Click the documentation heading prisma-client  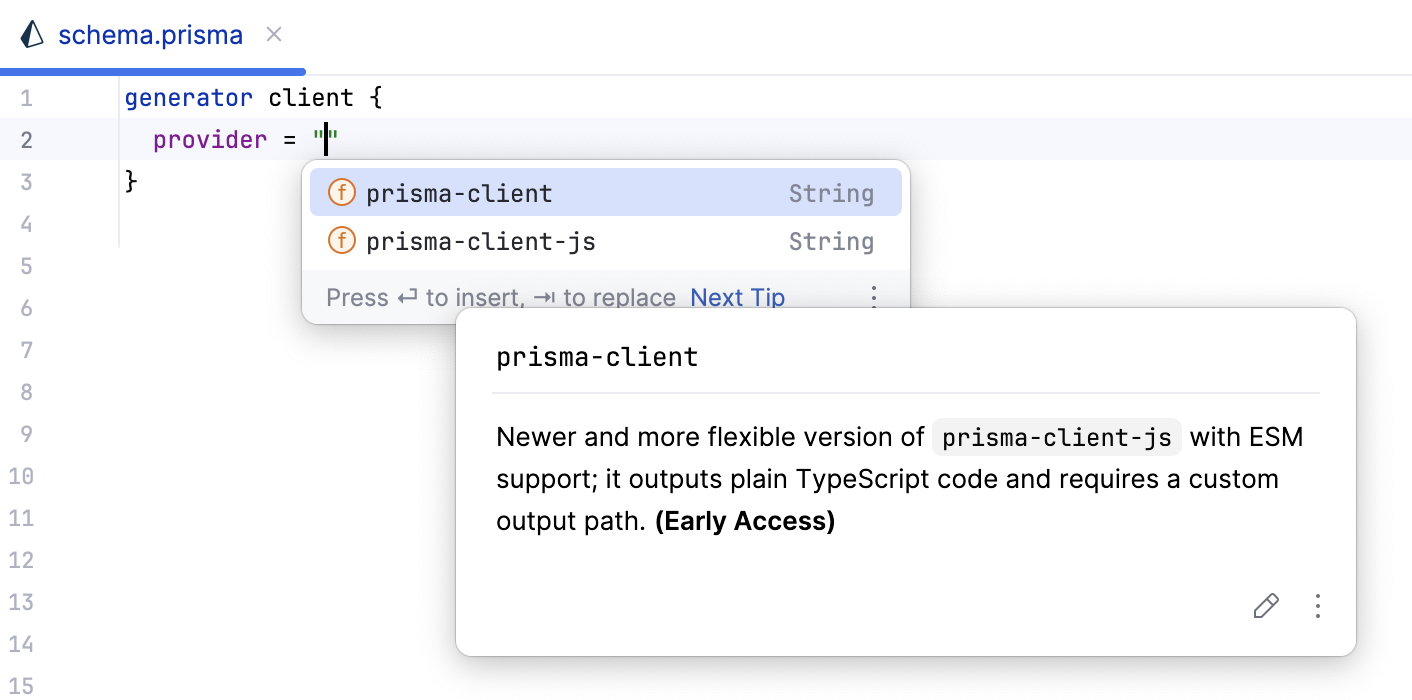597,357
